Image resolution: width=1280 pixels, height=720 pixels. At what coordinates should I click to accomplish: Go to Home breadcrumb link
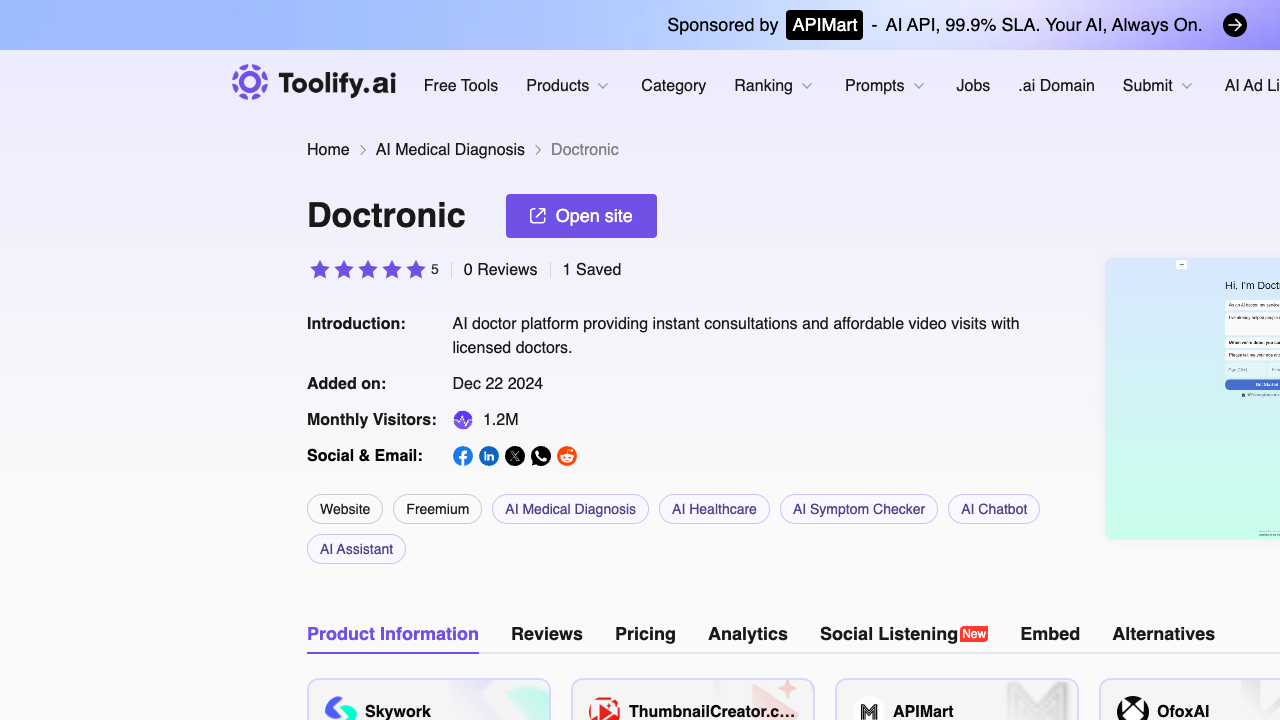(x=328, y=150)
